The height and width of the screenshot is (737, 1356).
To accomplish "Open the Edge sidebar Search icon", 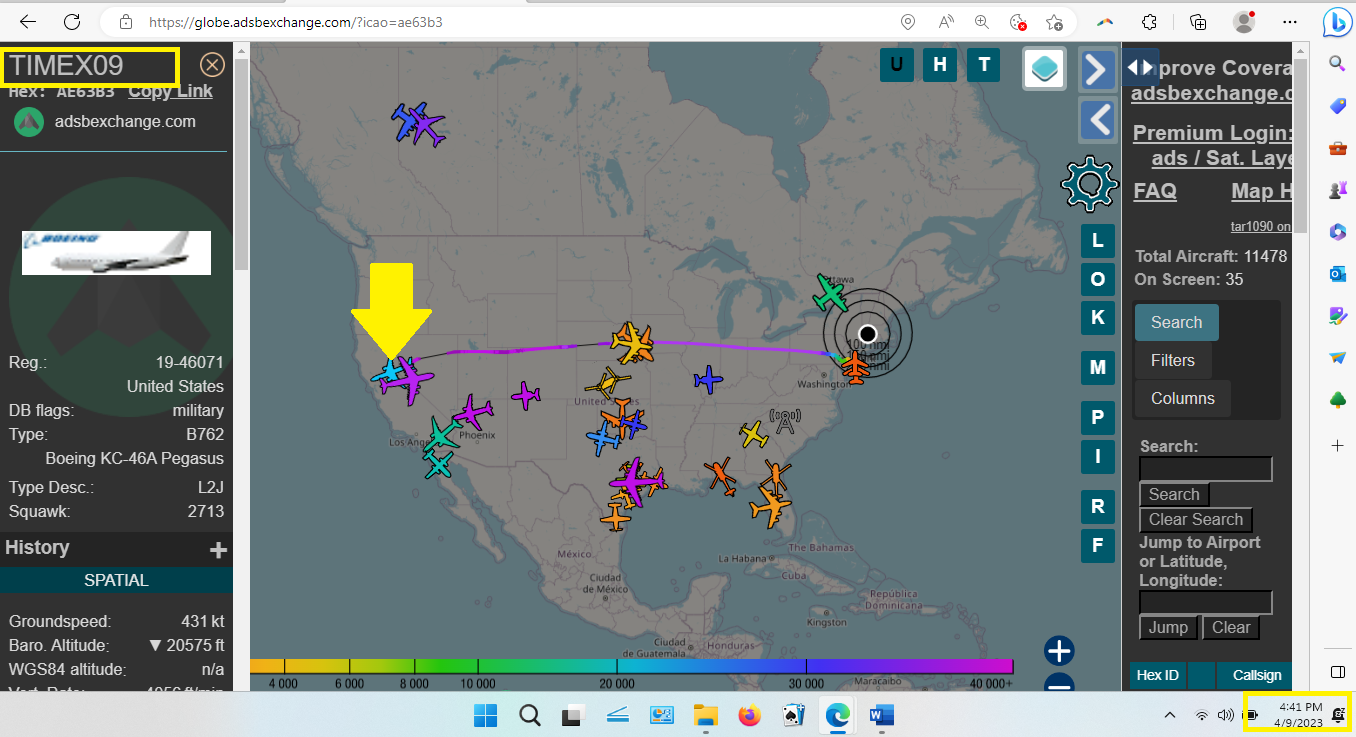I will [1337, 64].
